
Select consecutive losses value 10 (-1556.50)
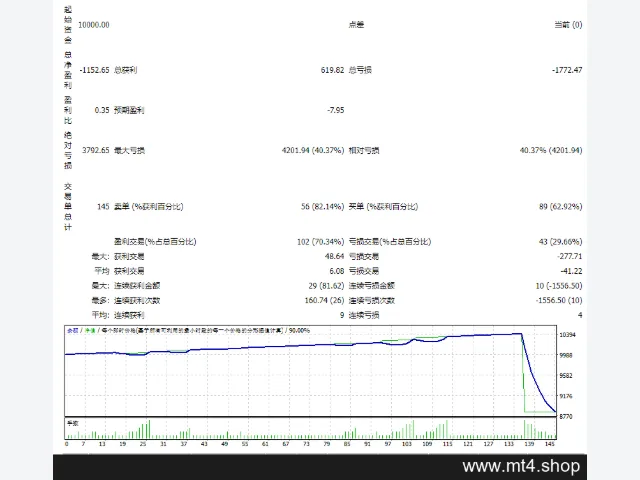[559, 286]
